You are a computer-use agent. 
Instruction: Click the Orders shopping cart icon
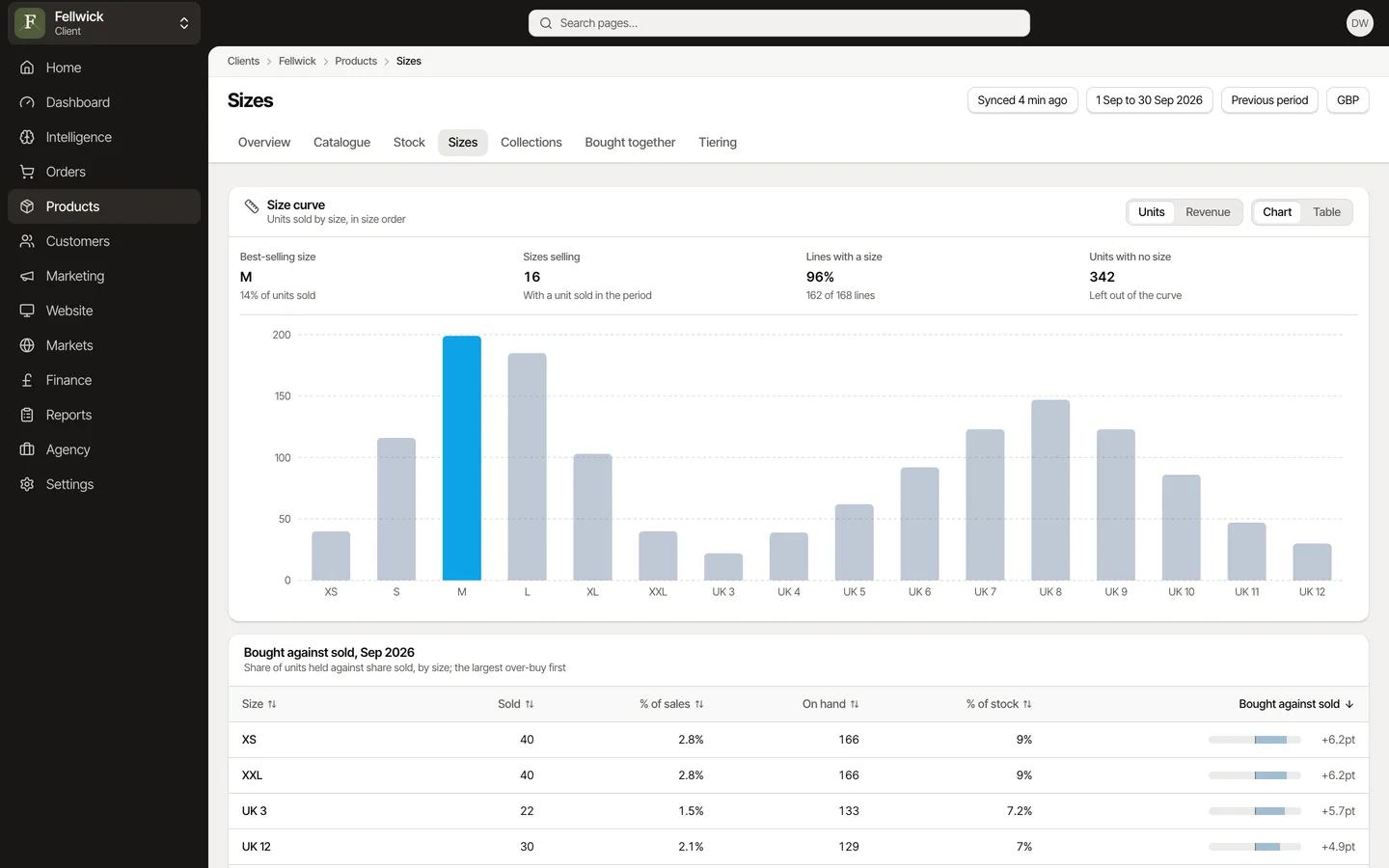coord(27,172)
